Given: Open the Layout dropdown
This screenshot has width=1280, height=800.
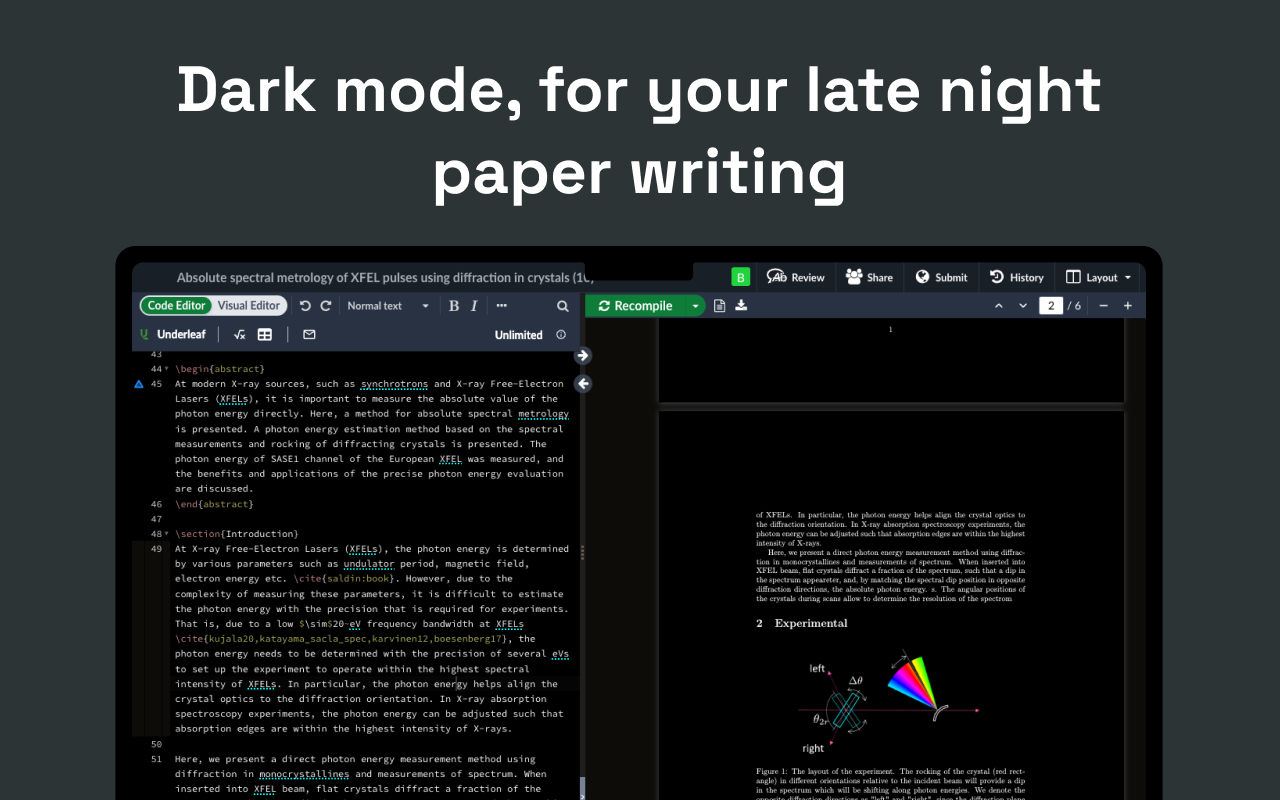Looking at the screenshot, I should click(x=1098, y=277).
